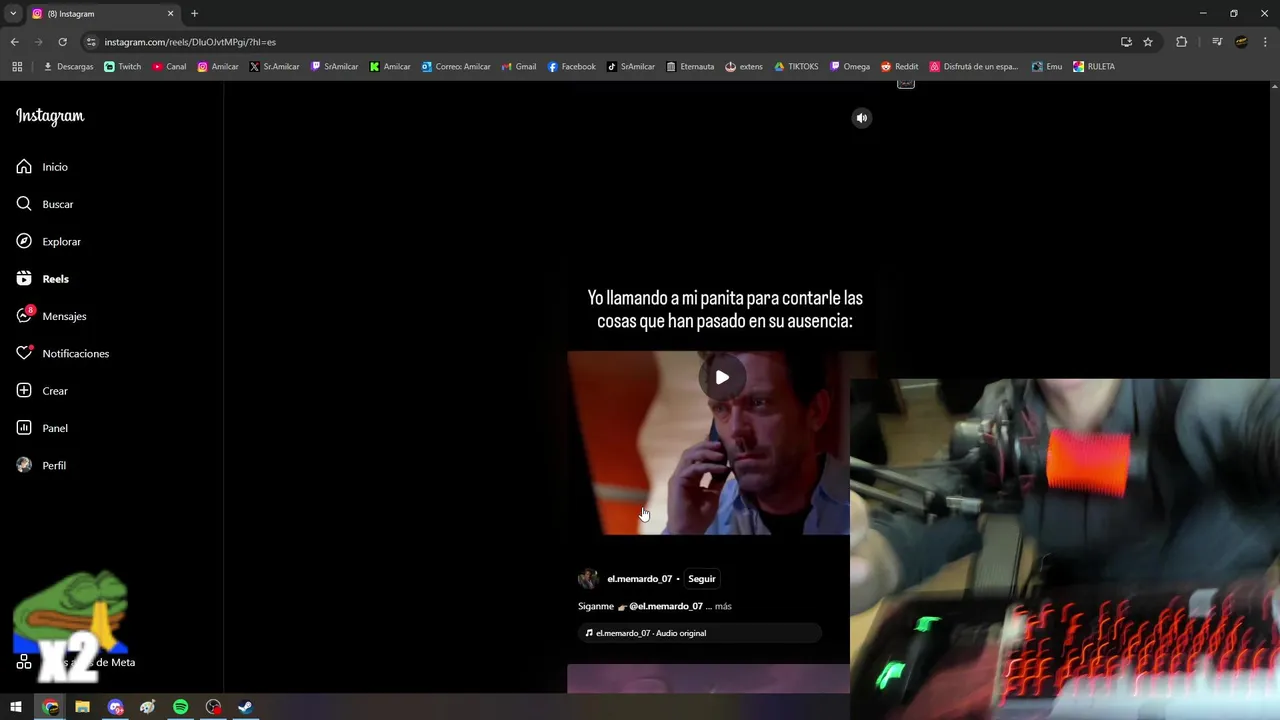
Task: Open Reddit bookmark
Action: pyautogui.click(x=899, y=67)
